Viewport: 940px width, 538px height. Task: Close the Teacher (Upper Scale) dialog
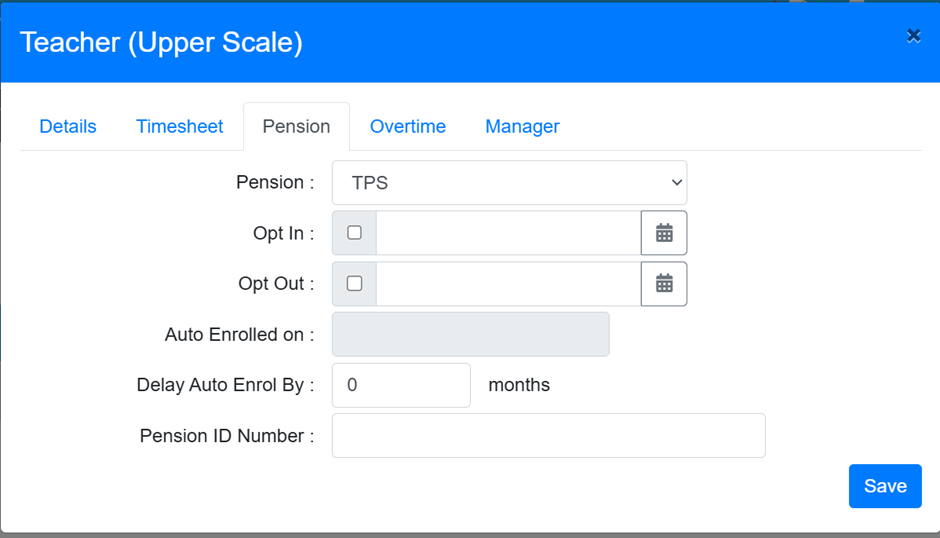click(x=913, y=36)
